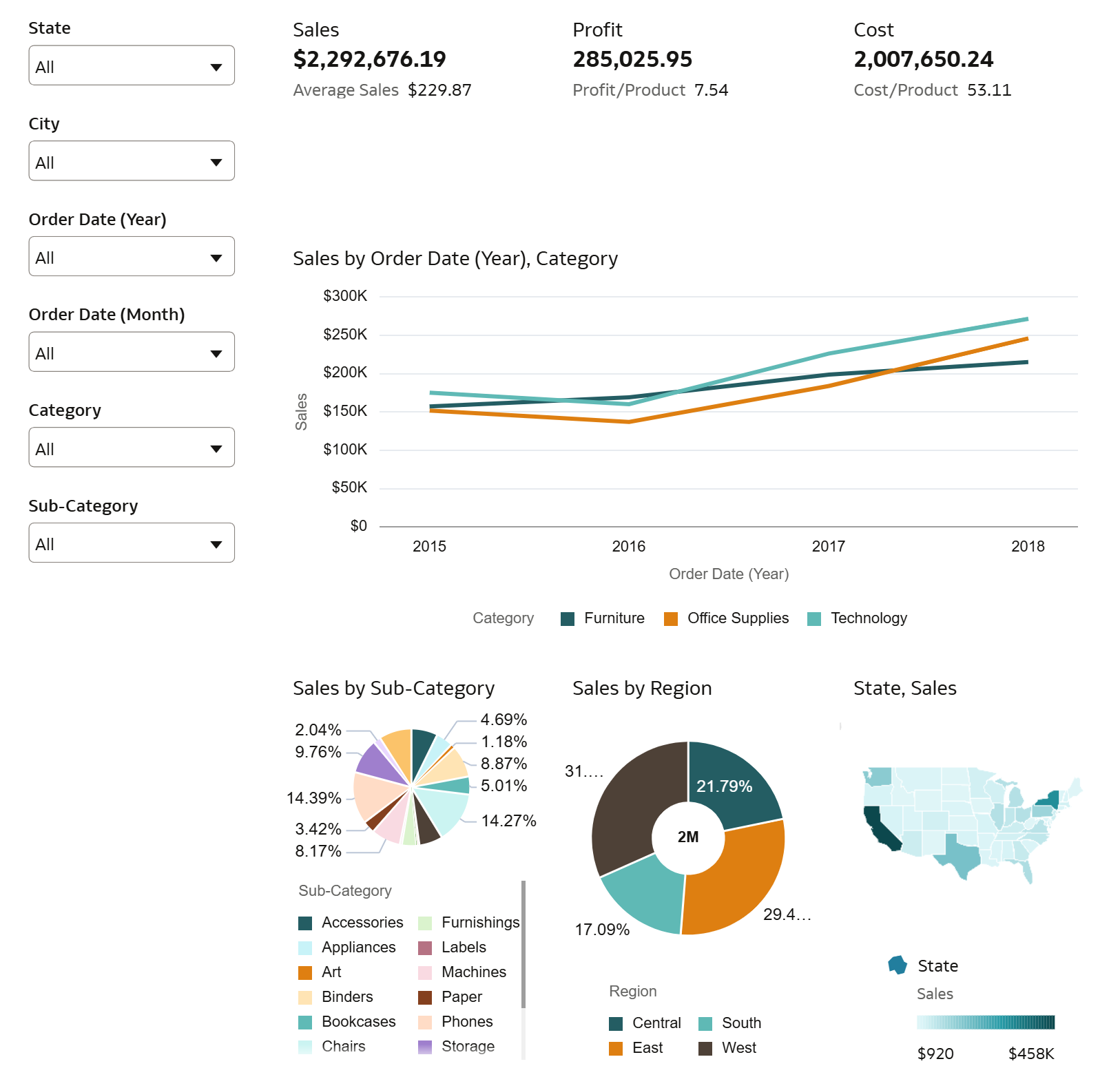Select the Phones legend item

pos(455,1022)
